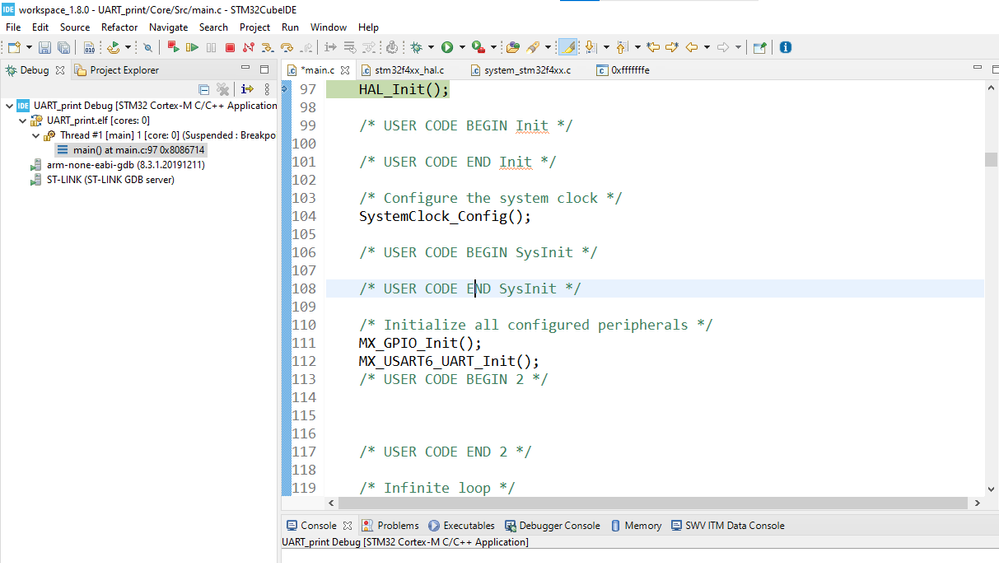The width and height of the screenshot is (999, 563).
Task: Open the Window menu
Action: click(328, 27)
